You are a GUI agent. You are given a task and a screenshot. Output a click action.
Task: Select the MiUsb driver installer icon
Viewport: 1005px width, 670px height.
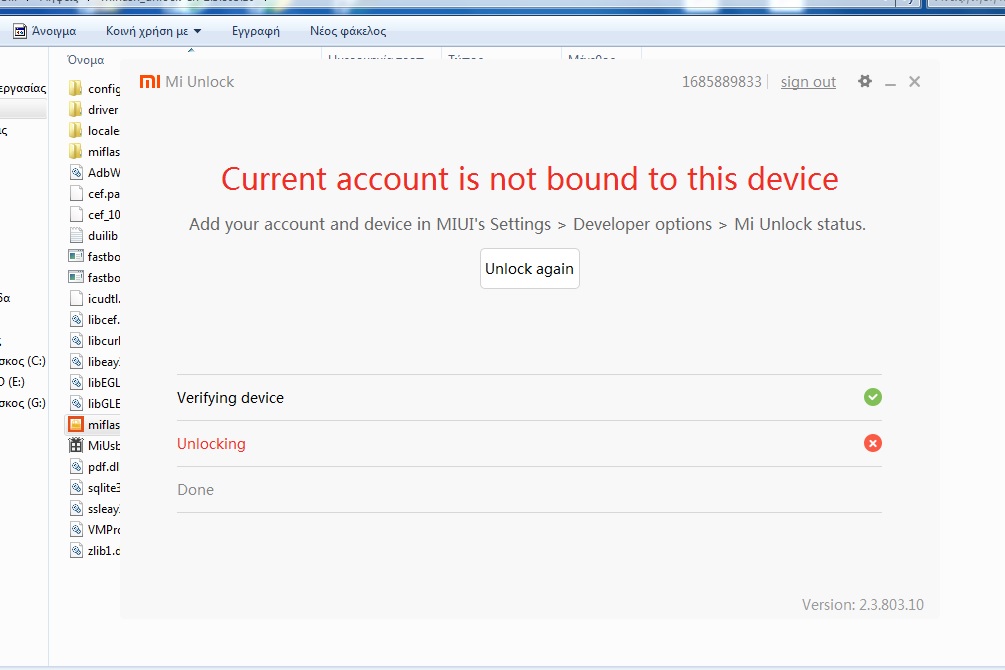click(x=76, y=446)
